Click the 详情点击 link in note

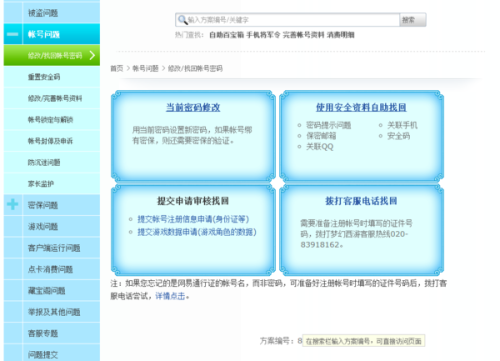(x=170, y=296)
